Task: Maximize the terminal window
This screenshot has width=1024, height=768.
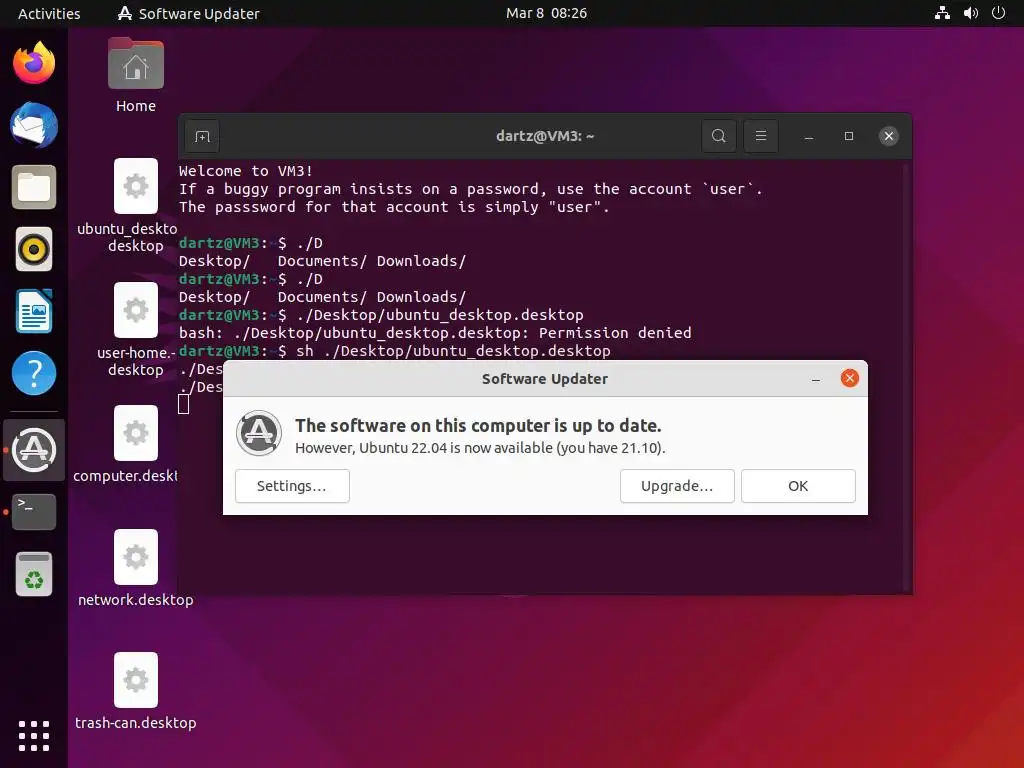Action: click(849, 136)
